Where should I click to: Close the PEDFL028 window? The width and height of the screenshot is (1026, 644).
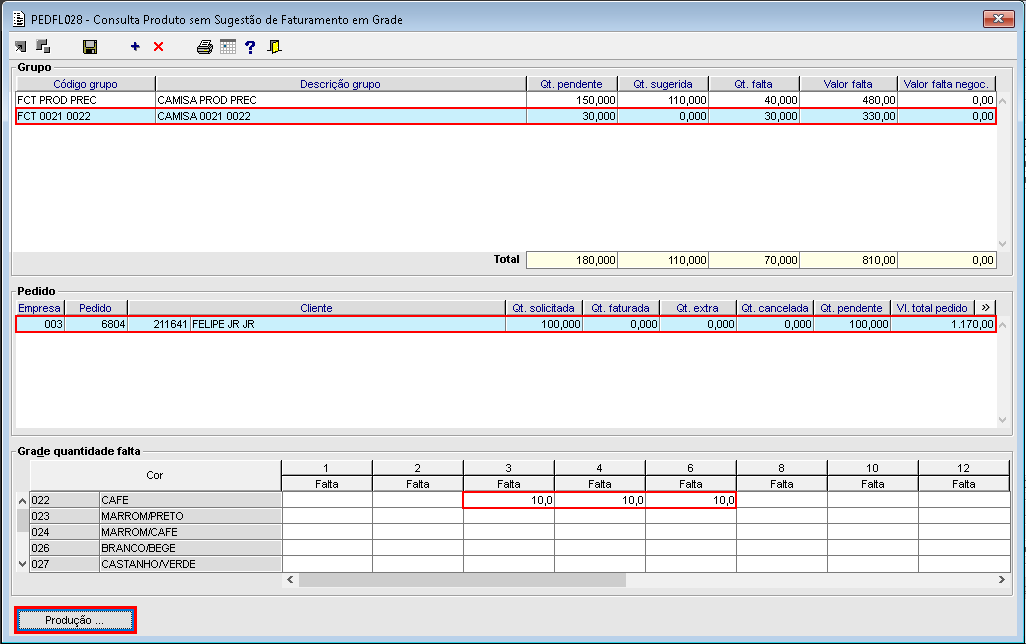tap(999, 18)
